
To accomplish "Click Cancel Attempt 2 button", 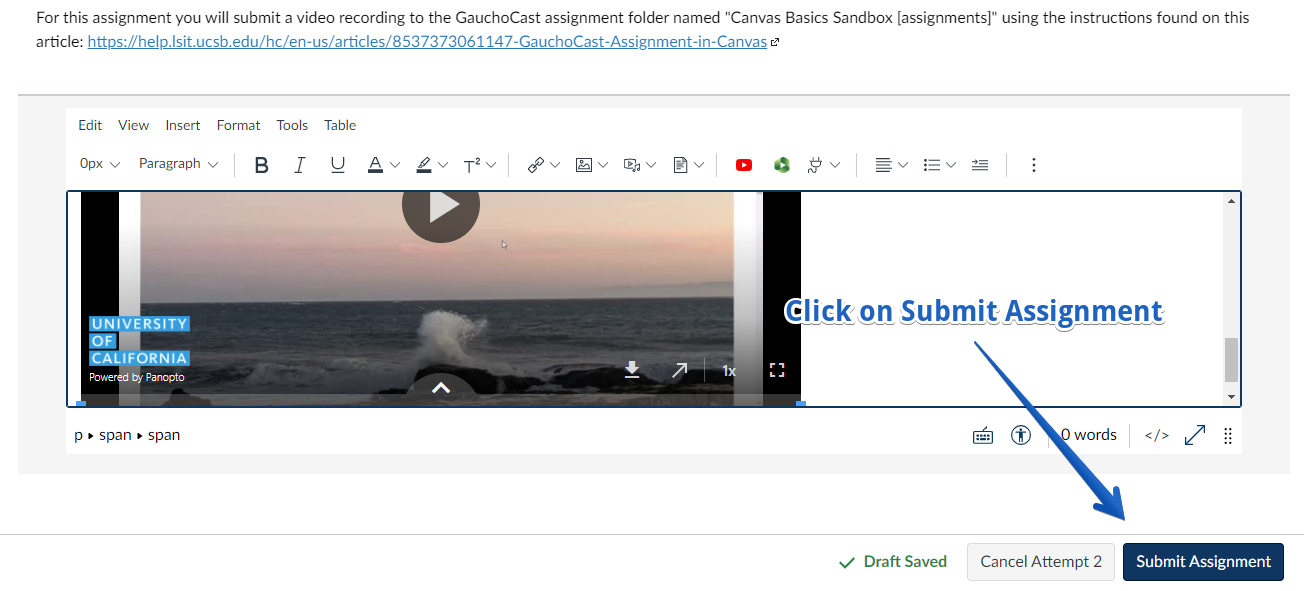I will pos(1041,562).
